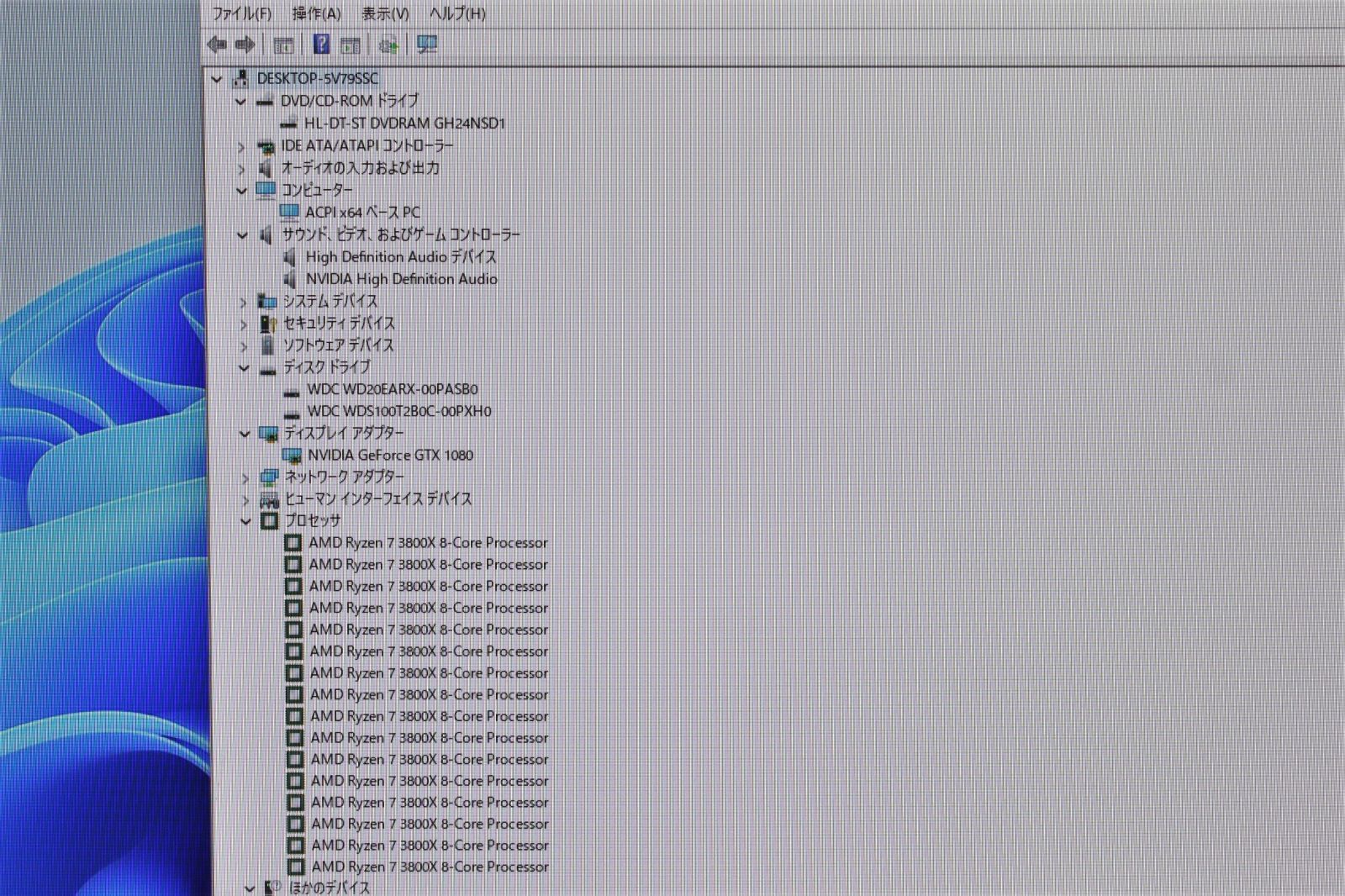
Task: Select the ネットワーク アダプター category icon
Action: (x=269, y=477)
